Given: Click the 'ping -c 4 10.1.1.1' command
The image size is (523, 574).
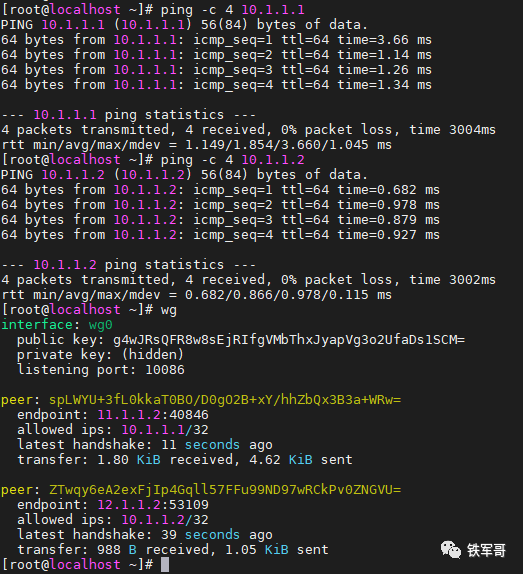Looking at the screenshot, I should click(x=233, y=10).
